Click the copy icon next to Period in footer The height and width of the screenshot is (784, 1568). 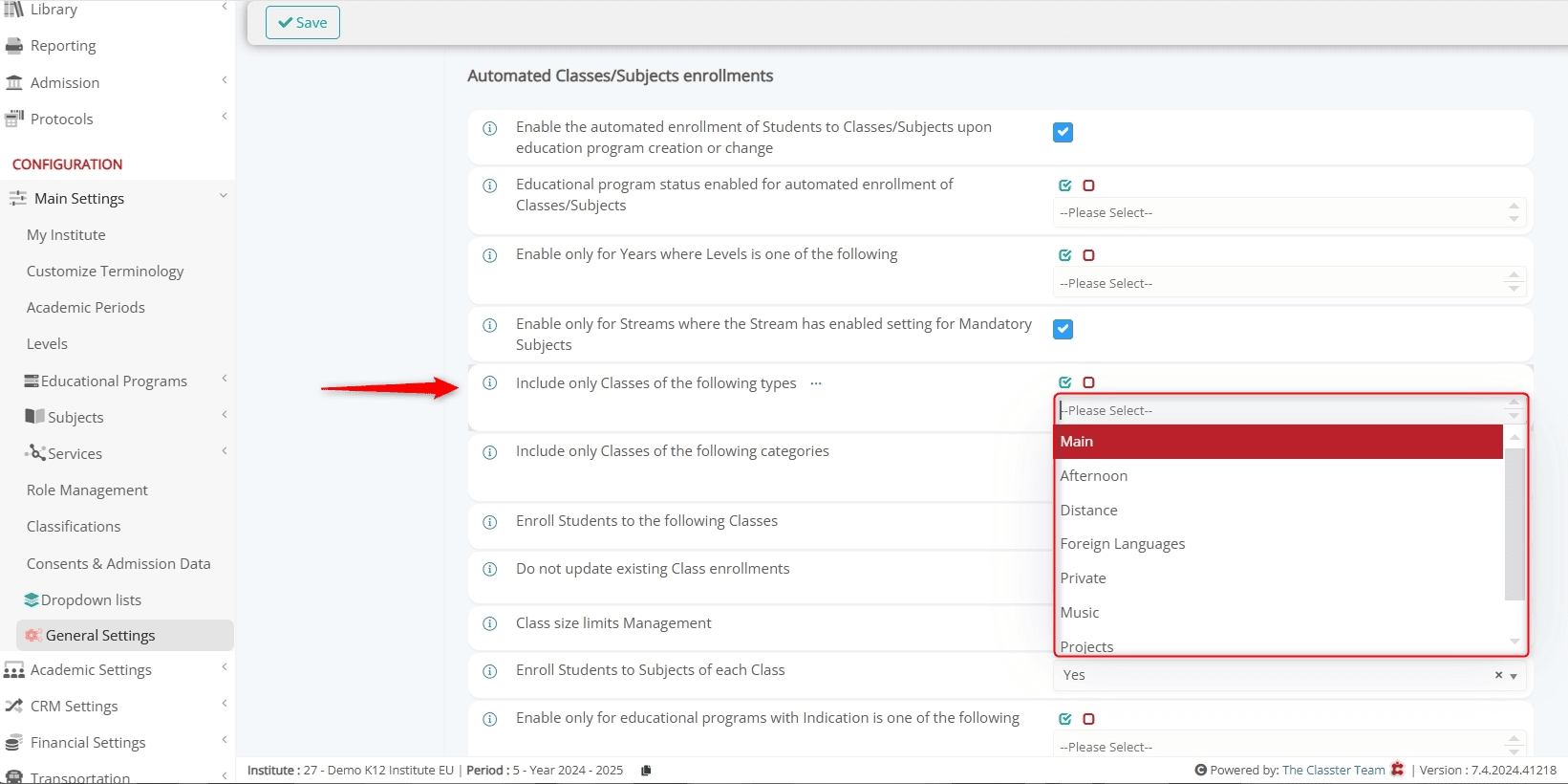click(646, 771)
